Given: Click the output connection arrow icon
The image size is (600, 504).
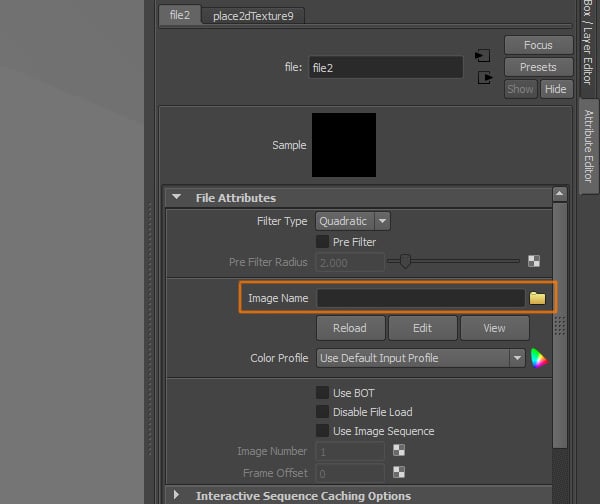Looking at the screenshot, I should point(484,77).
